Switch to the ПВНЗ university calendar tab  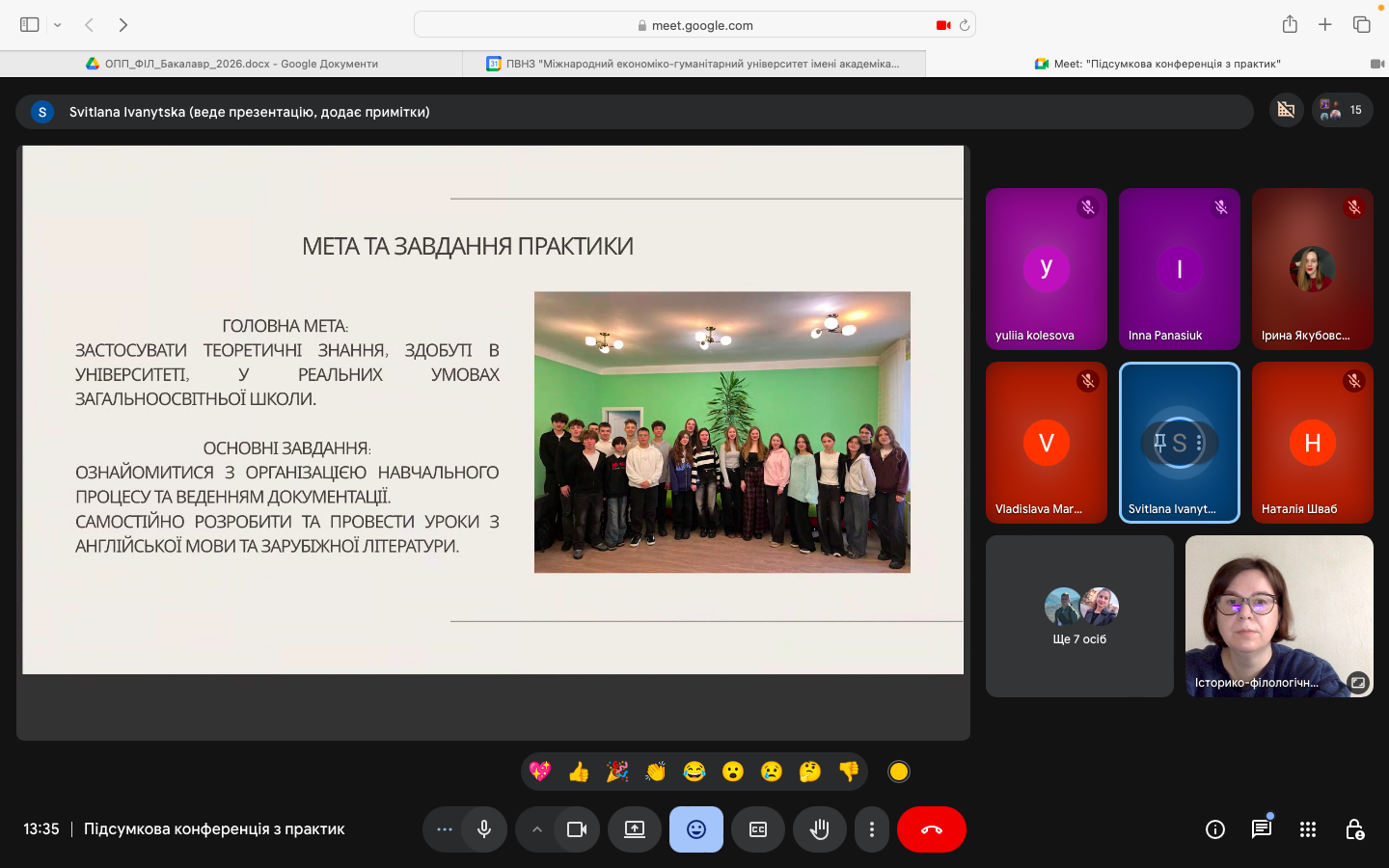point(694,64)
